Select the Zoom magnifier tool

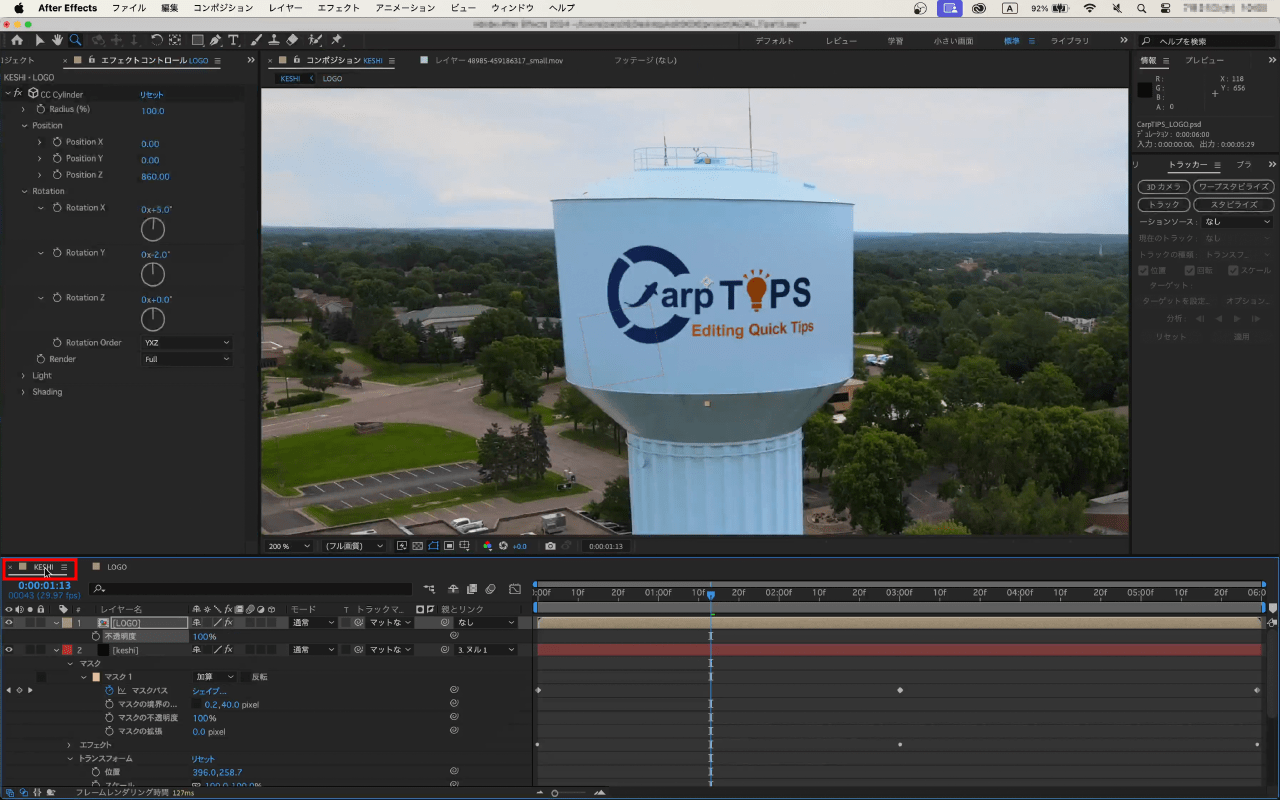(x=75, y=40)
